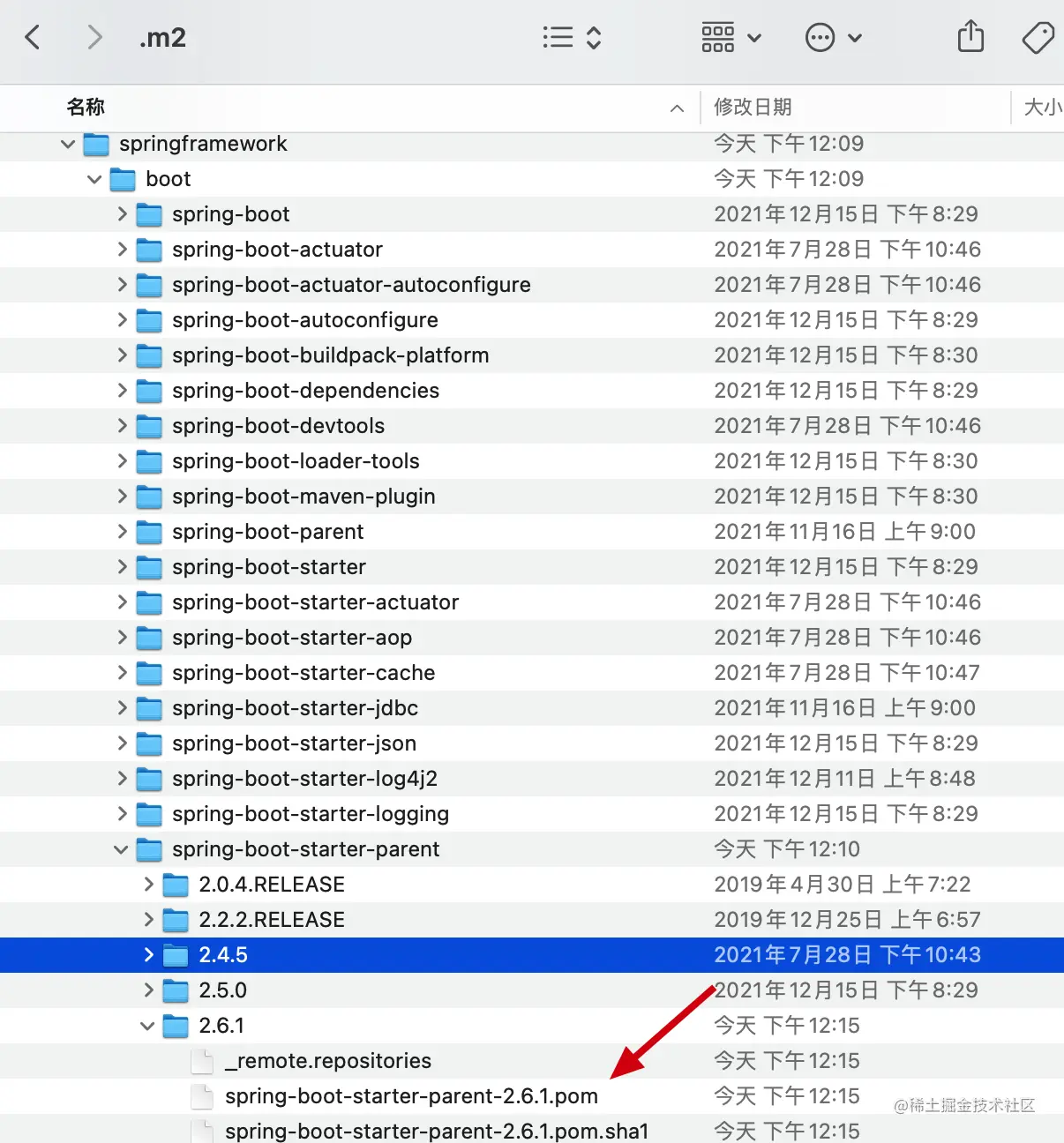The height and width of the screenshot is (1143, 1064).
Task: Expand the spring-boot-parent folder
Action: click(x=122, y=532)
